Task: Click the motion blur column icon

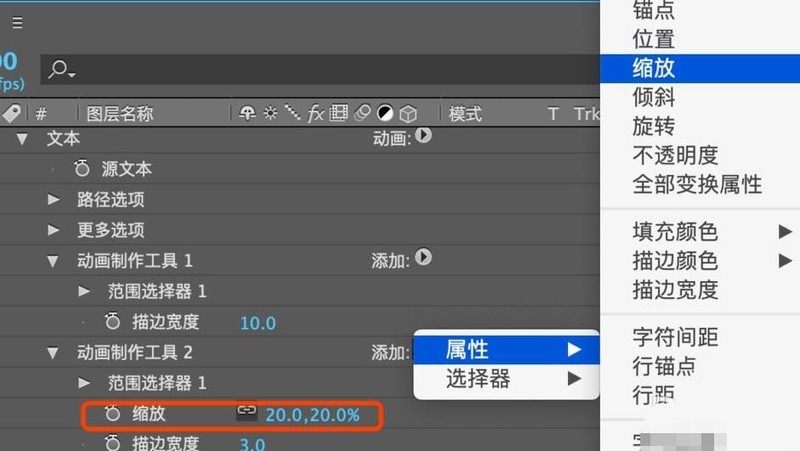Action: 362,113
